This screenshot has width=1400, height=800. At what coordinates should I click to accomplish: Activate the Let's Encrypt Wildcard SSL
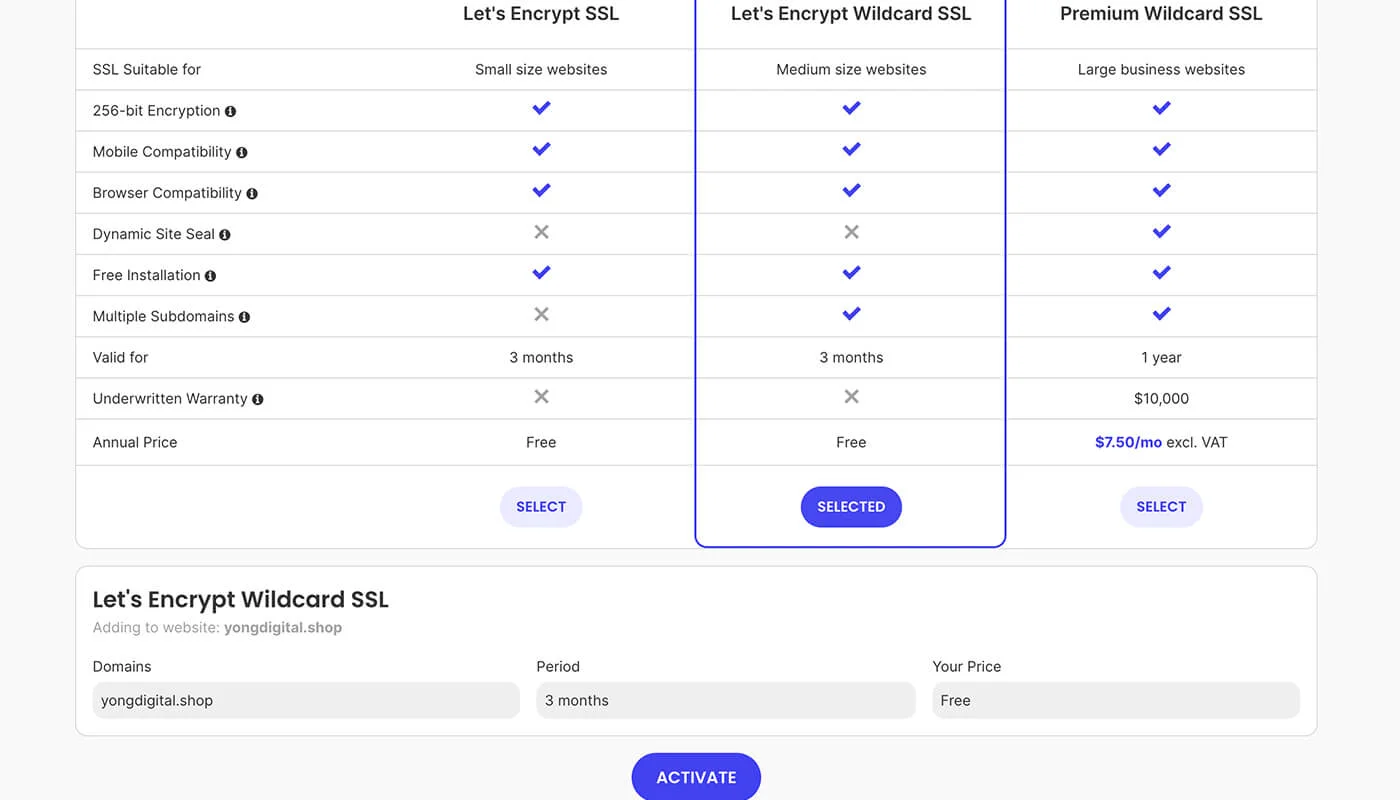(x=696, y=777)
